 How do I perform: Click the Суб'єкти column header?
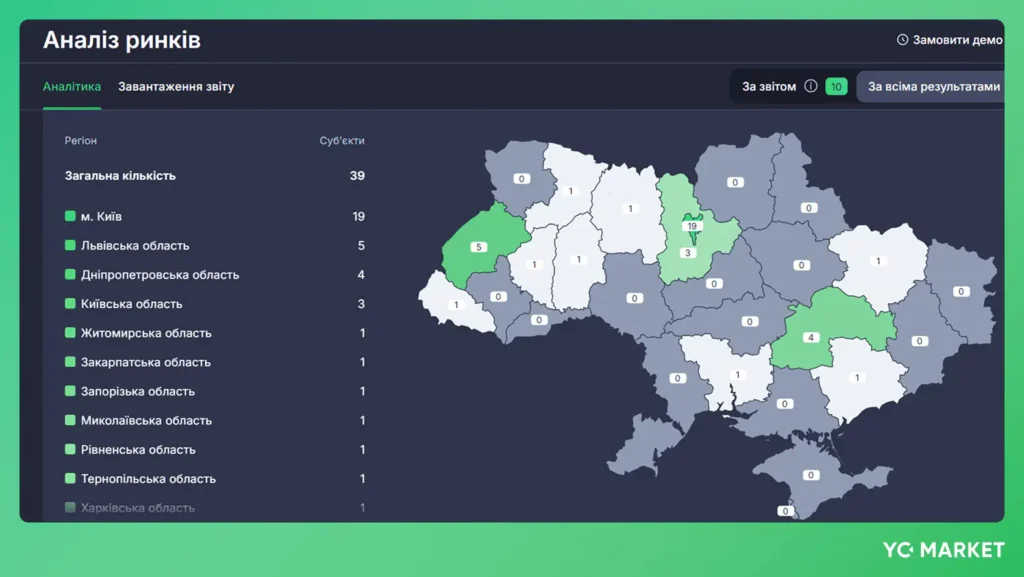click(342, 140)
